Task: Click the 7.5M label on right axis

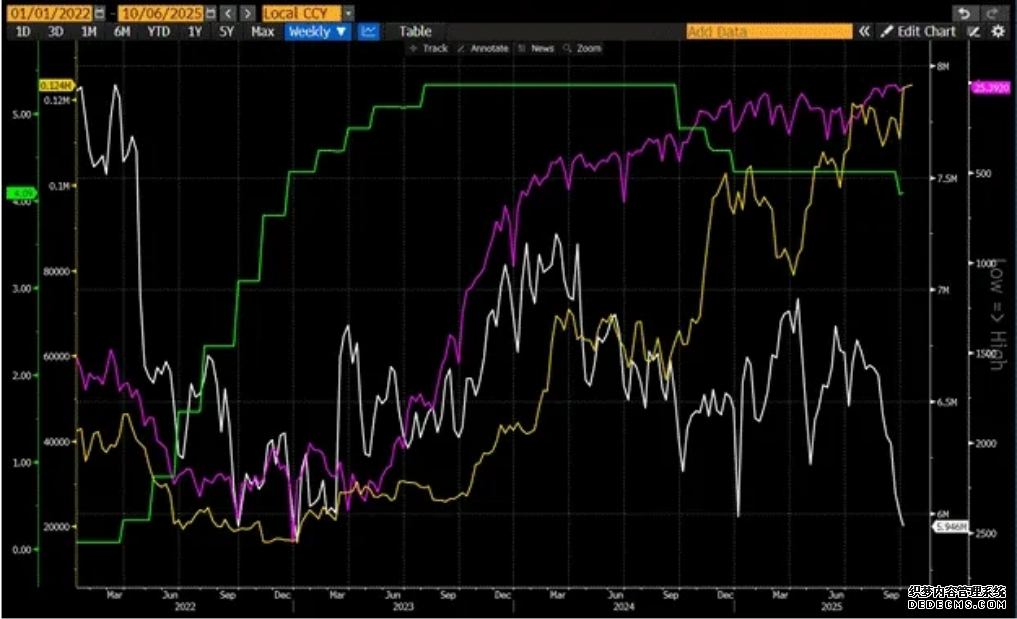Action: (x=947, y=178)
